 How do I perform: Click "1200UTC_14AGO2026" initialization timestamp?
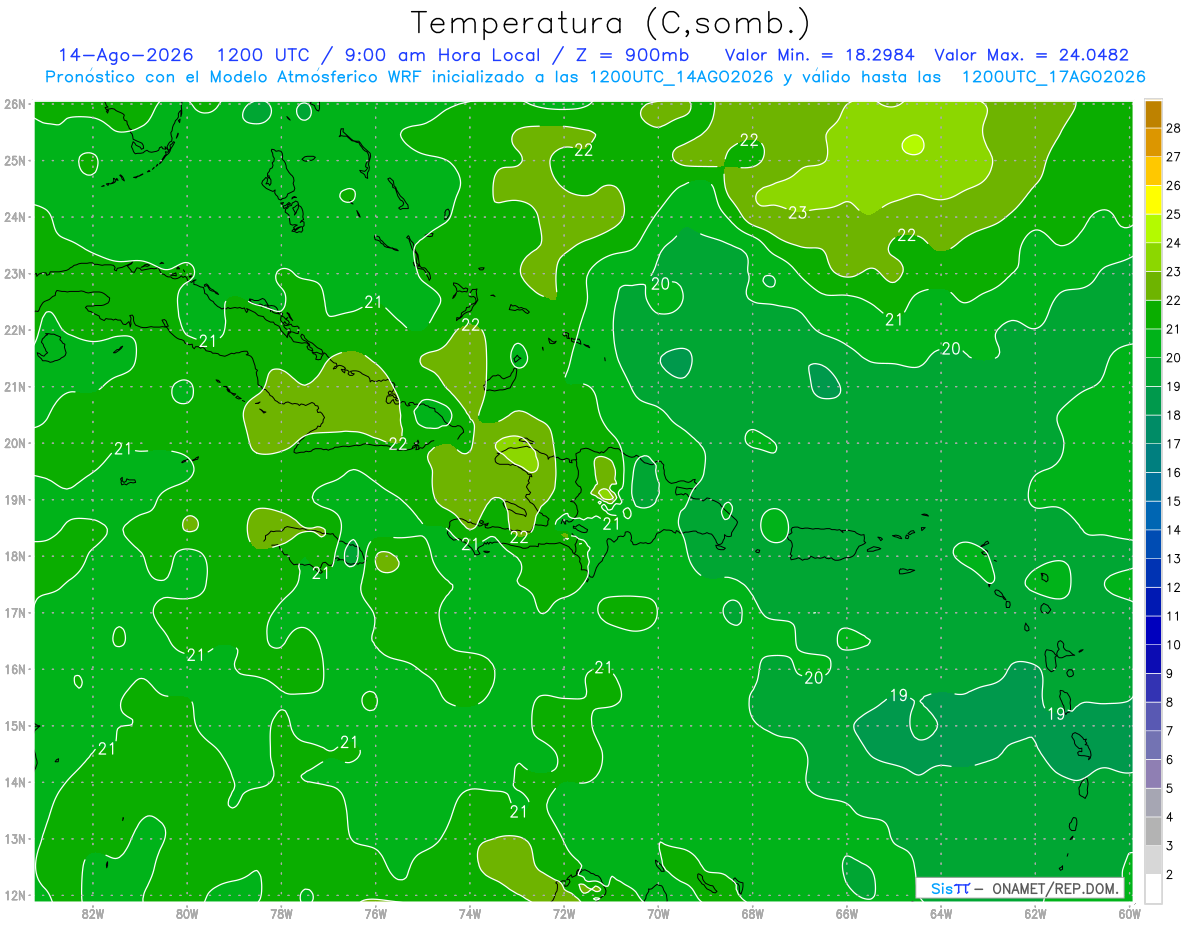point(680,77)
